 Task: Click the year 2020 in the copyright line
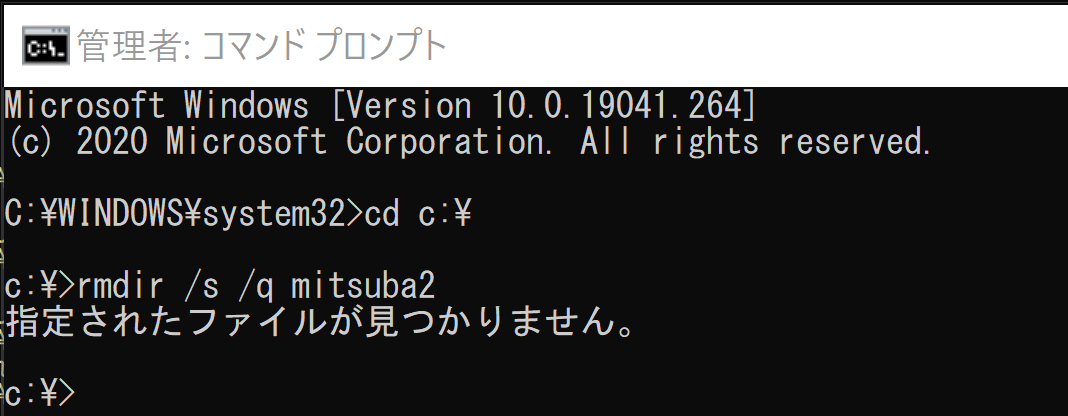pos(112,142)
